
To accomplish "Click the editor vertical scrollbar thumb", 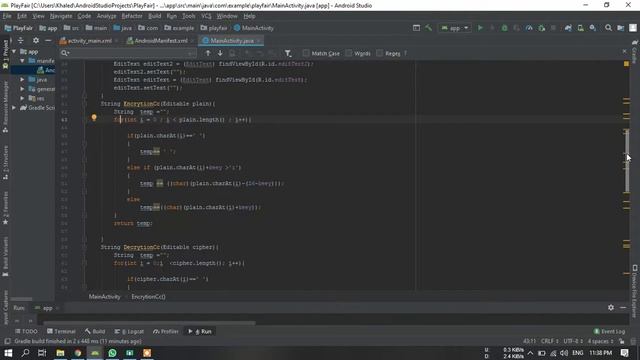I will pyautogui.click(x=627, y=160).
